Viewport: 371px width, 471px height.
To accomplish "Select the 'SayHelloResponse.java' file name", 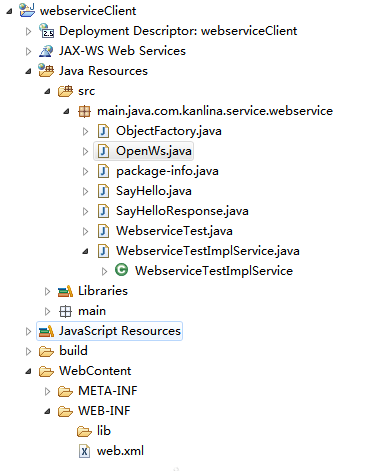I will tap(182, 211).
